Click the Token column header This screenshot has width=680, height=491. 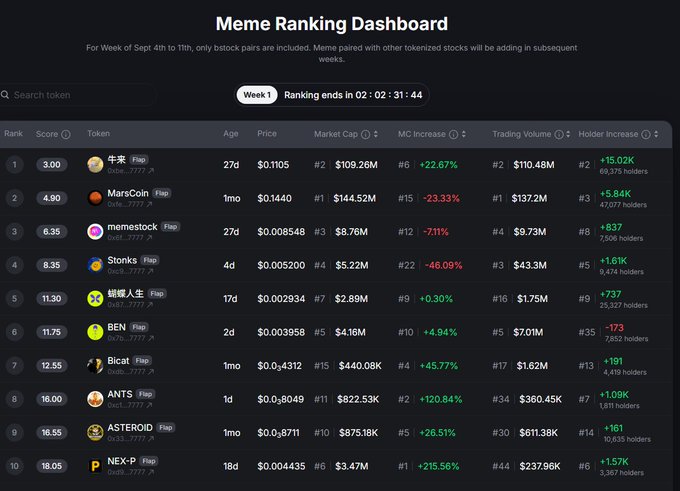(98, 134)
